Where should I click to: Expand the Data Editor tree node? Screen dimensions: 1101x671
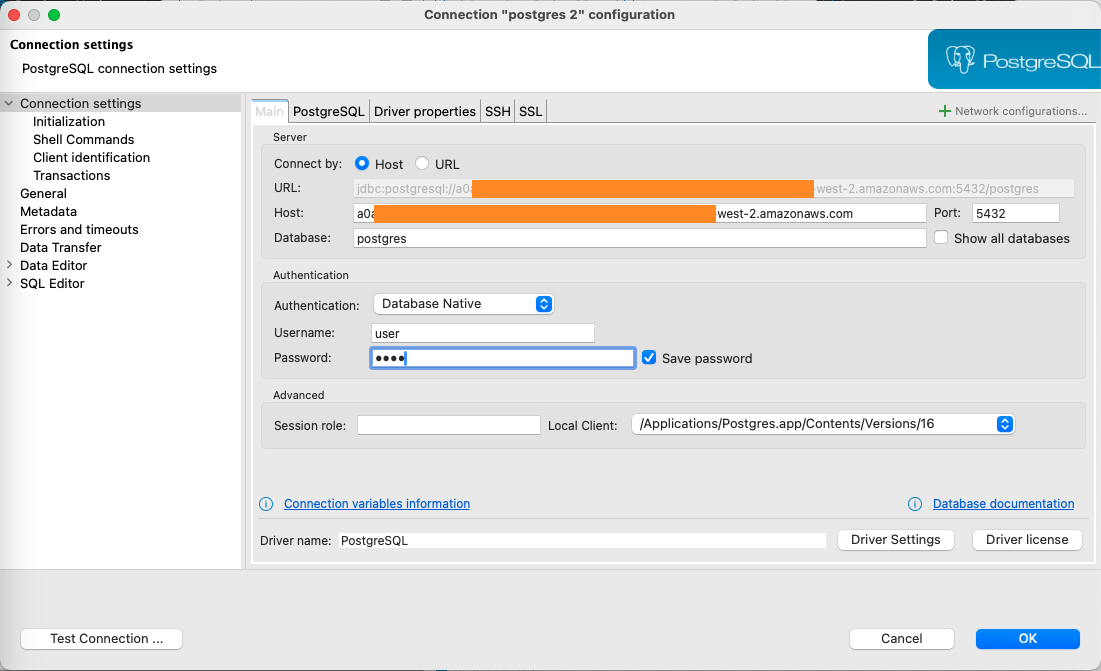coord(10,265)
